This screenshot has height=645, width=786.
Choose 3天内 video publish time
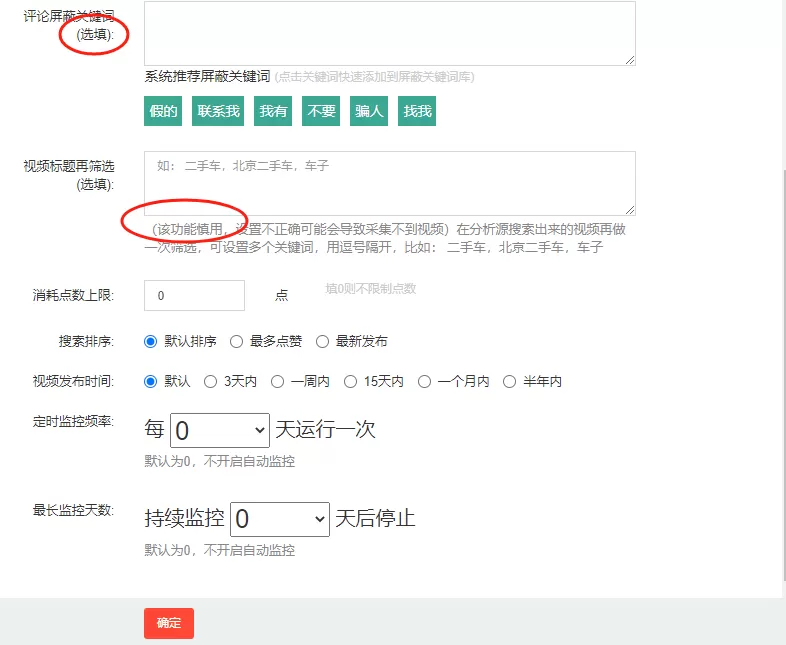[211, 381]
